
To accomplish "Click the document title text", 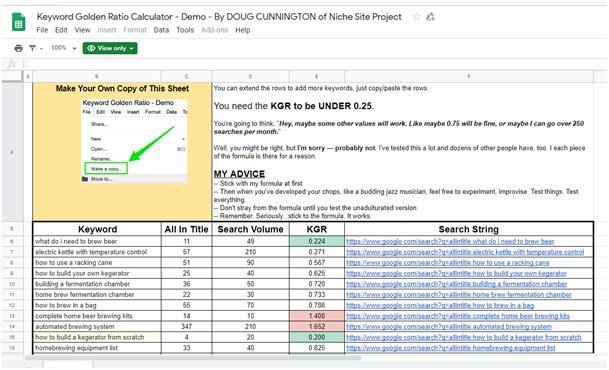I will coord(219,17).
